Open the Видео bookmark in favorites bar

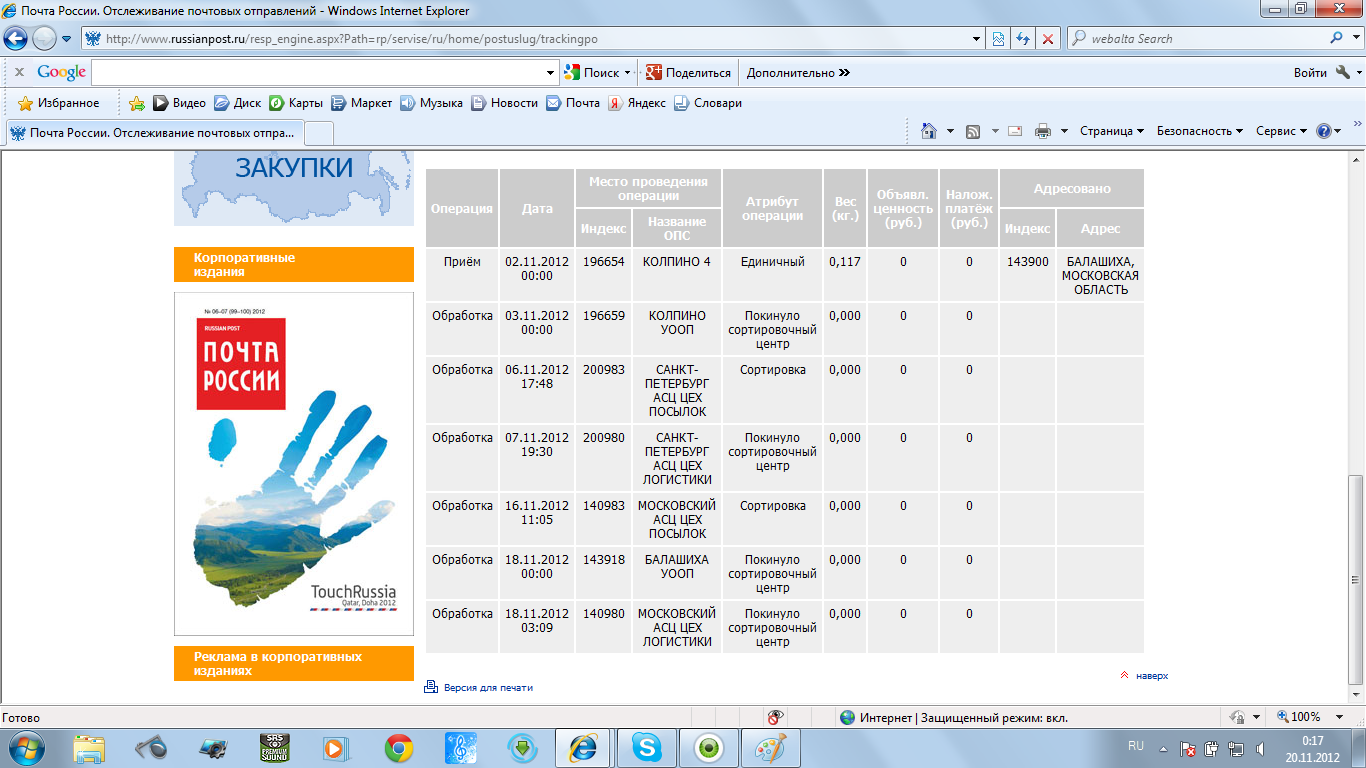pos(179,103)
